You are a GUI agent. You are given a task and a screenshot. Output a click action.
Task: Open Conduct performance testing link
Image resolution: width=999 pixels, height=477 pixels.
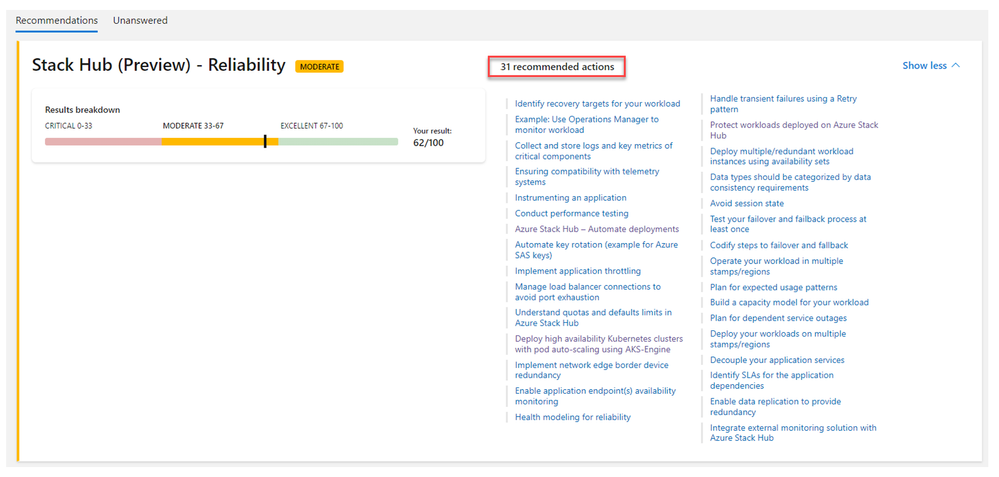coord(571,213)
